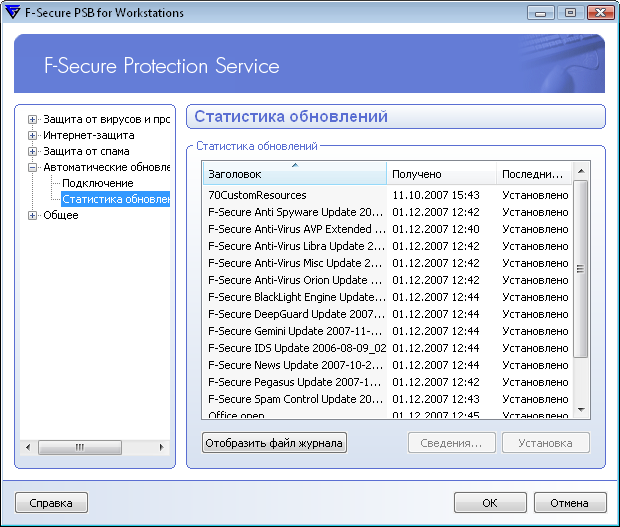Image resolution: width=620 pixels, height=527 pixels.
Task: Select the F-Secure News Update row
Action: pyautogui.click(x=388, y=365)
